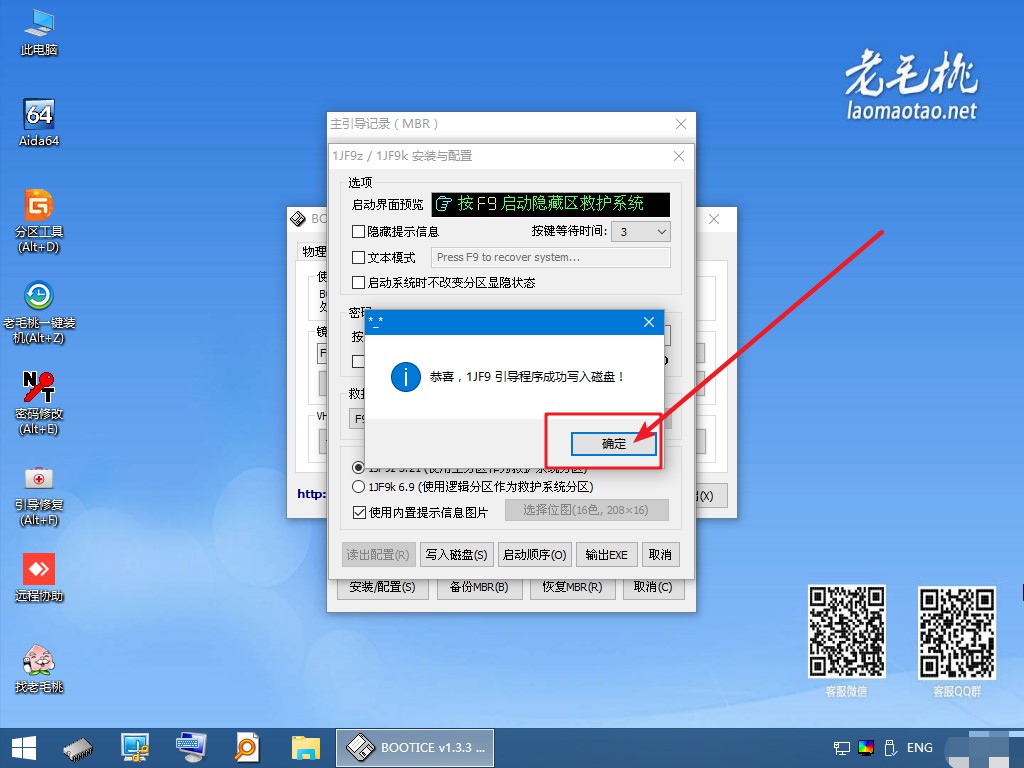Screen dimensions: 1024x768
Task: Click 取消 in 1JF9 config dialog
Action: pyautogui.click(x=660, y=554)
